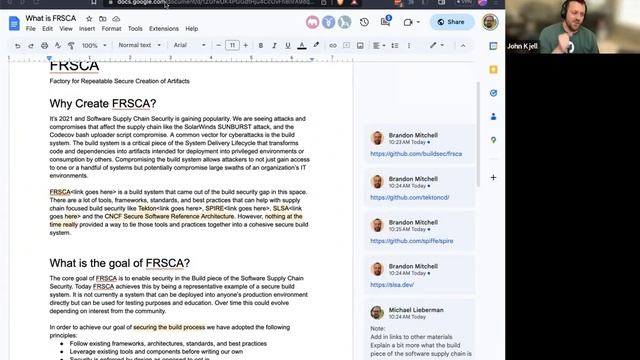Screen dimensions: 640x360
Task: Open Maps in the side panel
Action: [493, 140]
